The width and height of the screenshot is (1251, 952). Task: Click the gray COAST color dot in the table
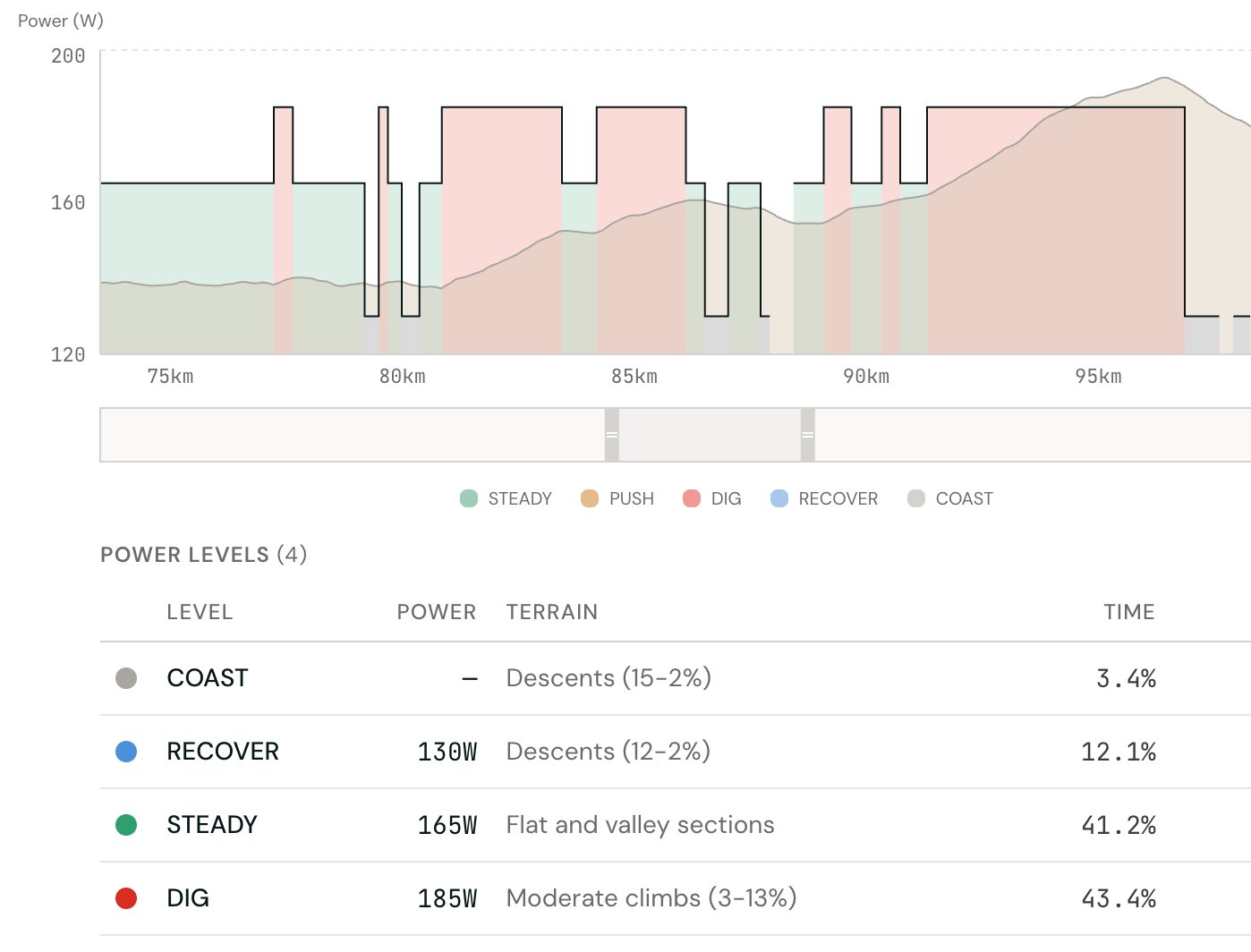[x=126, y=678]
